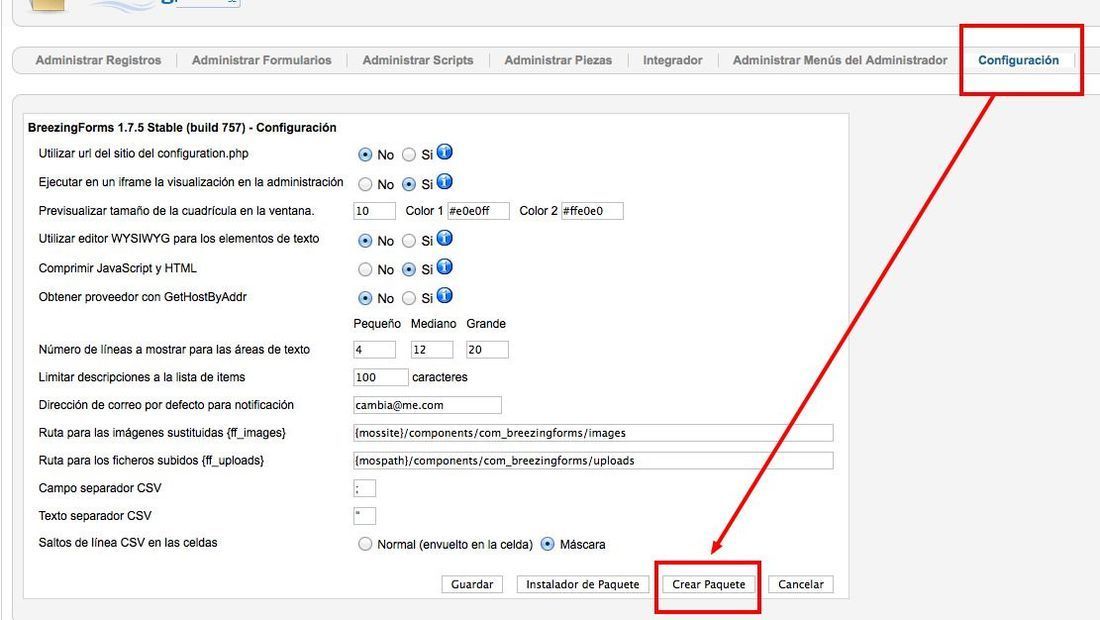Viewport: 1100px width, 620px height.
Task: Edit Color 2 field #ffe0e0
Action: coord(592,211)
